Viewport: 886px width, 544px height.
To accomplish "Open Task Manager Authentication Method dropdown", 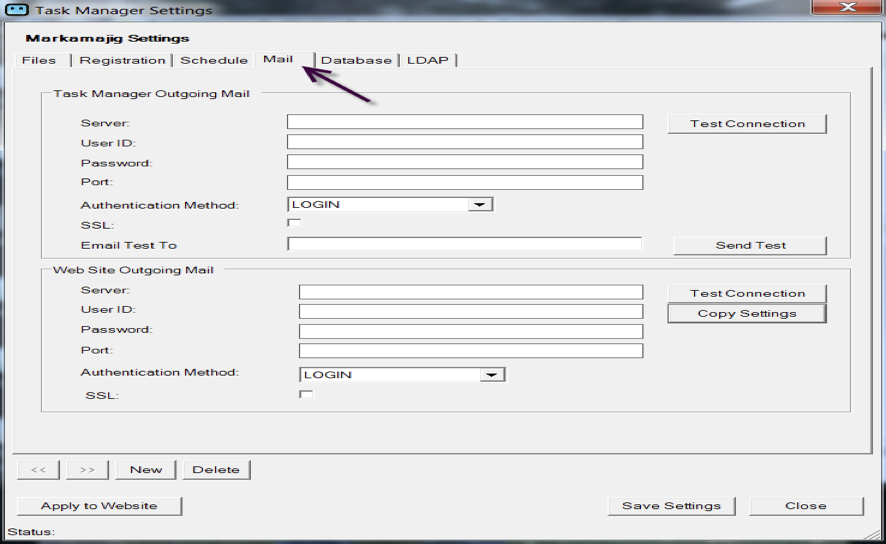I will [480, 204].
